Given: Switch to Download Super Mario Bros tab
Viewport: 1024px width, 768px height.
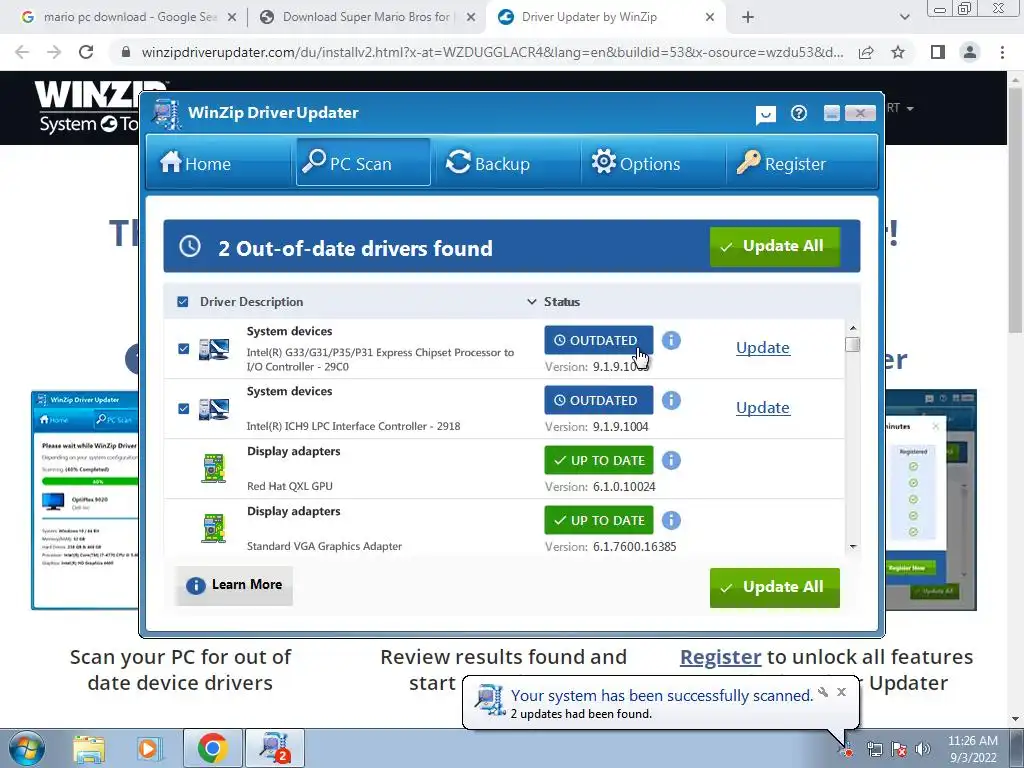Looking at the screenshot, I should coord(366,17).
